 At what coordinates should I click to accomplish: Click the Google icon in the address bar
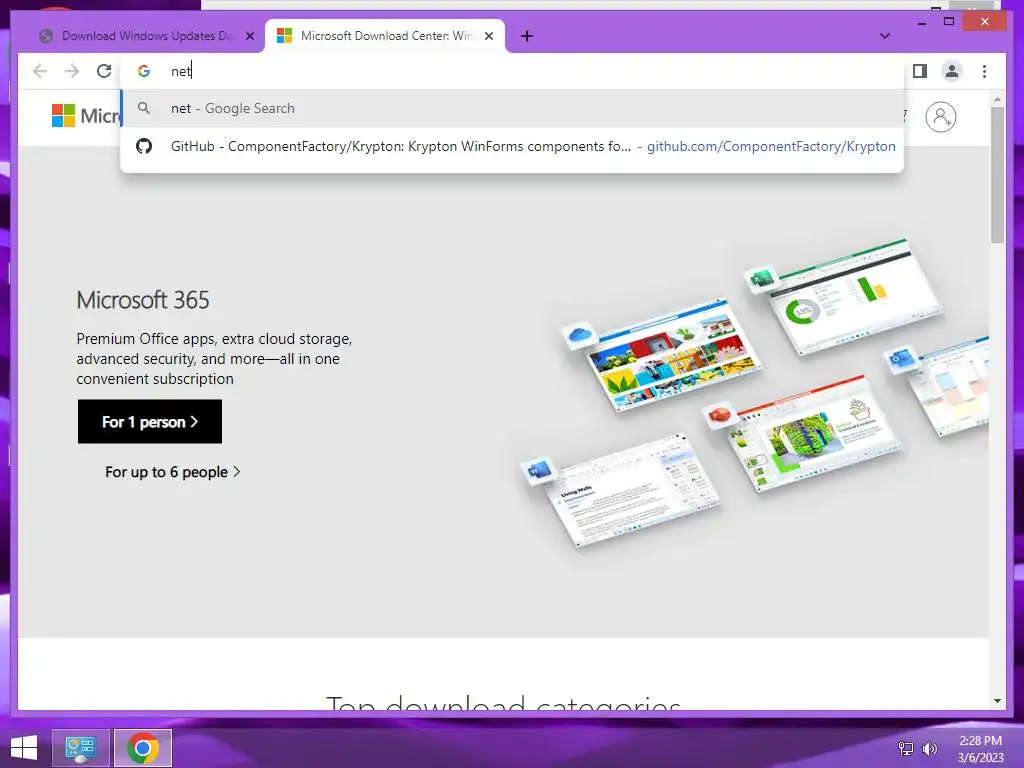pyautogui.click(x=144, y=71)
